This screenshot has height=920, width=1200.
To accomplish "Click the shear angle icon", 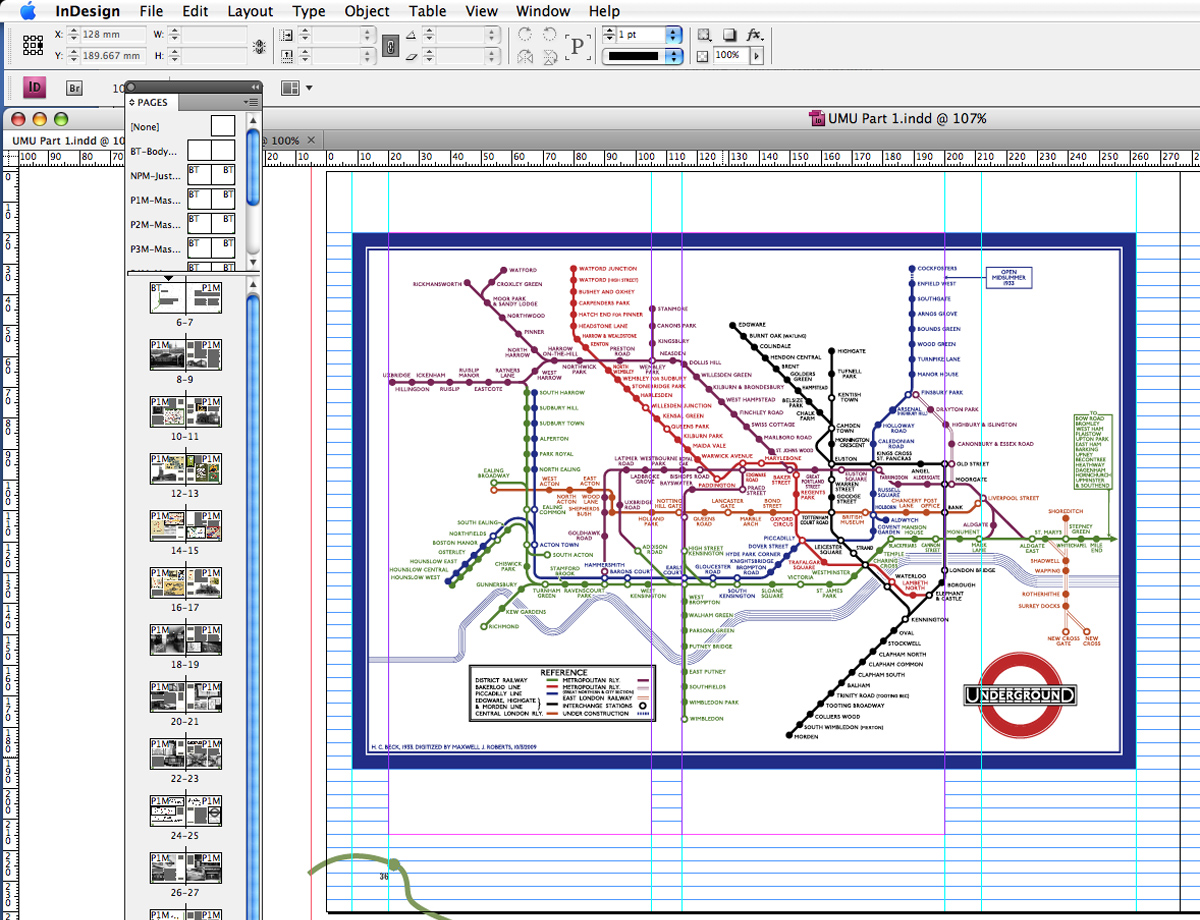I will pyautogui.click(x=411, y=56).
